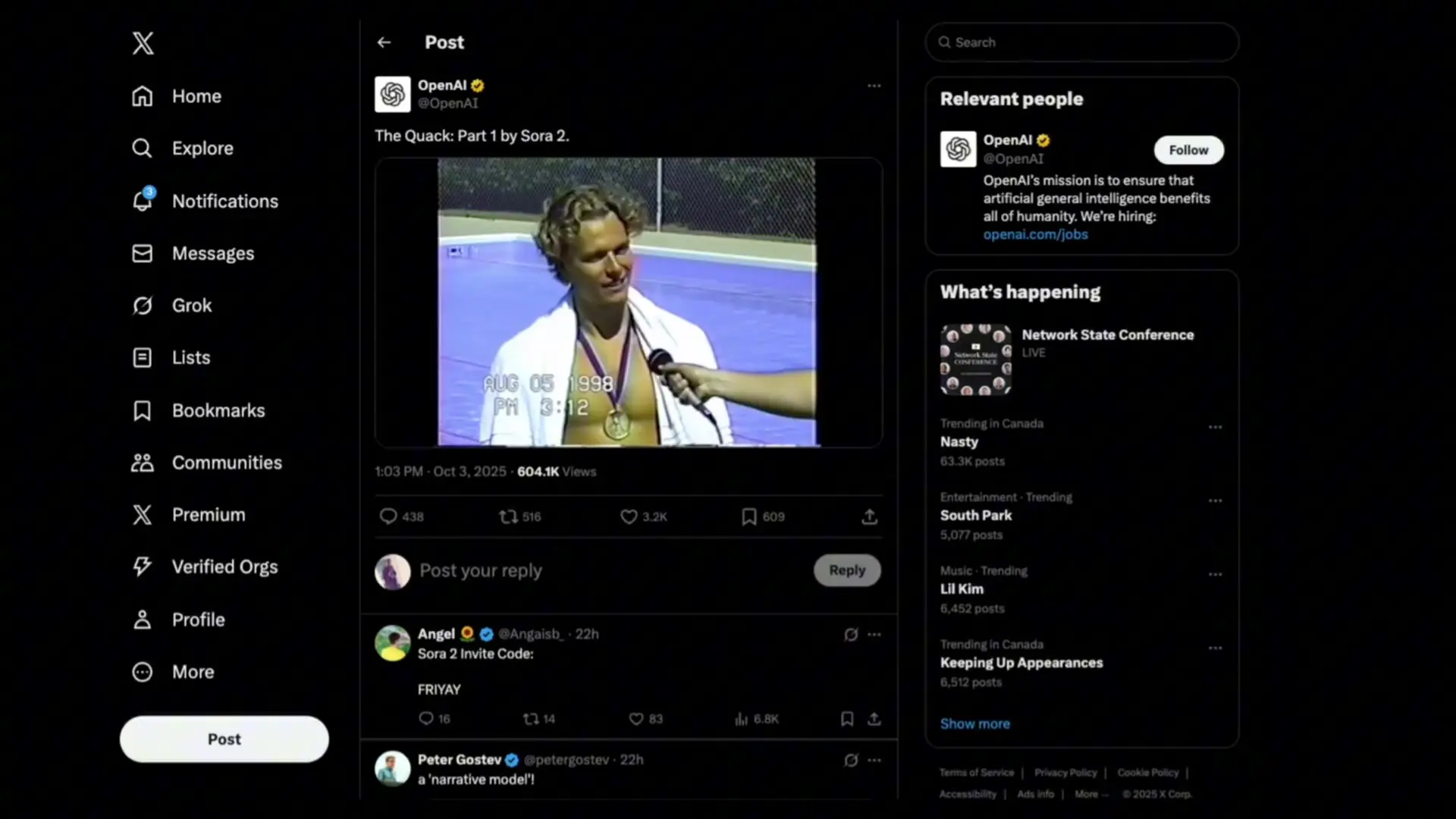The image size is (1456, 819).
Task: Play The Quack video thumbnail
Action: click(628, 302)
